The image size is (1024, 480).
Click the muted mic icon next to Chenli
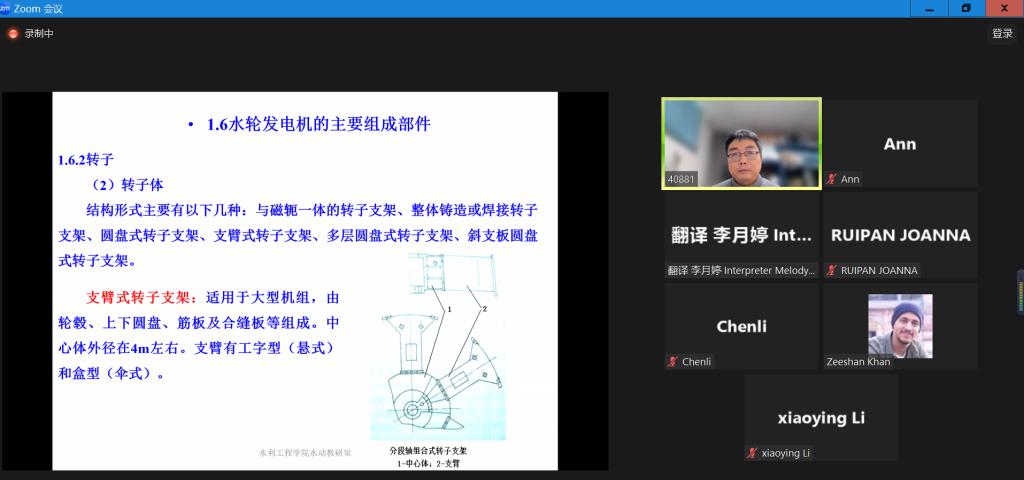[x=673, y=362]
